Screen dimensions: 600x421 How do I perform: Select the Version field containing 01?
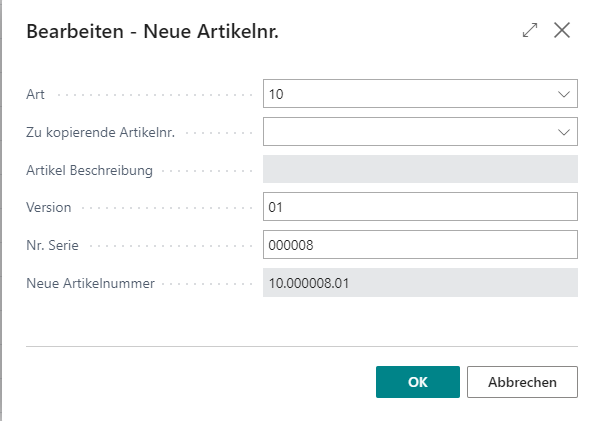coord(420,207)
